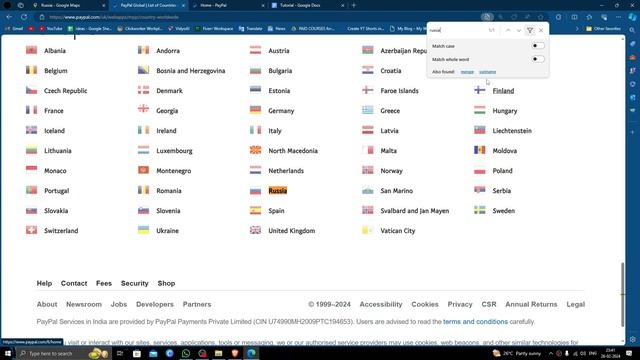Image resolution: width=640 pixels, height=360 pixels.
Task: Open Copilot icon in Edge corner
Action: pos(632,17)
